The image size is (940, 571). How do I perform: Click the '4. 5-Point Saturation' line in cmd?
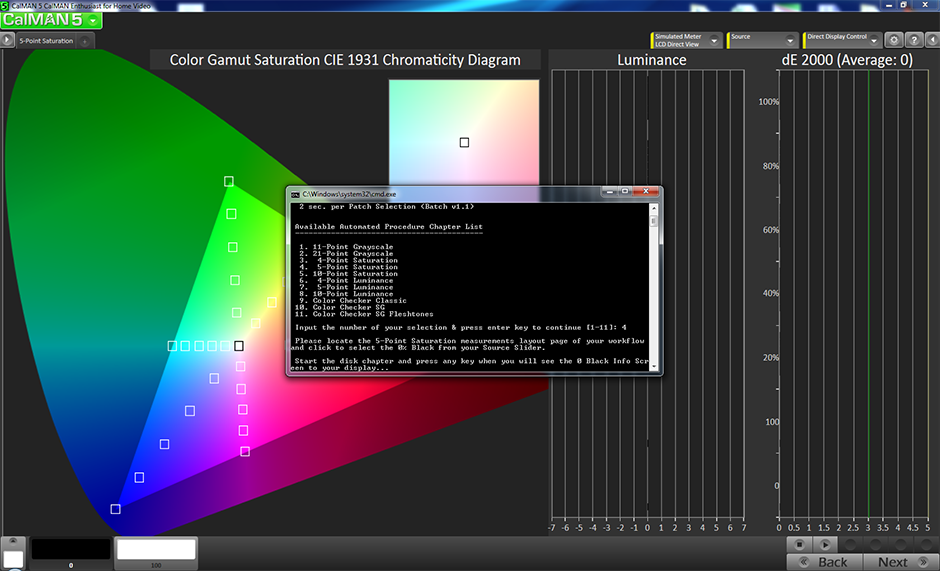point(349,267)
